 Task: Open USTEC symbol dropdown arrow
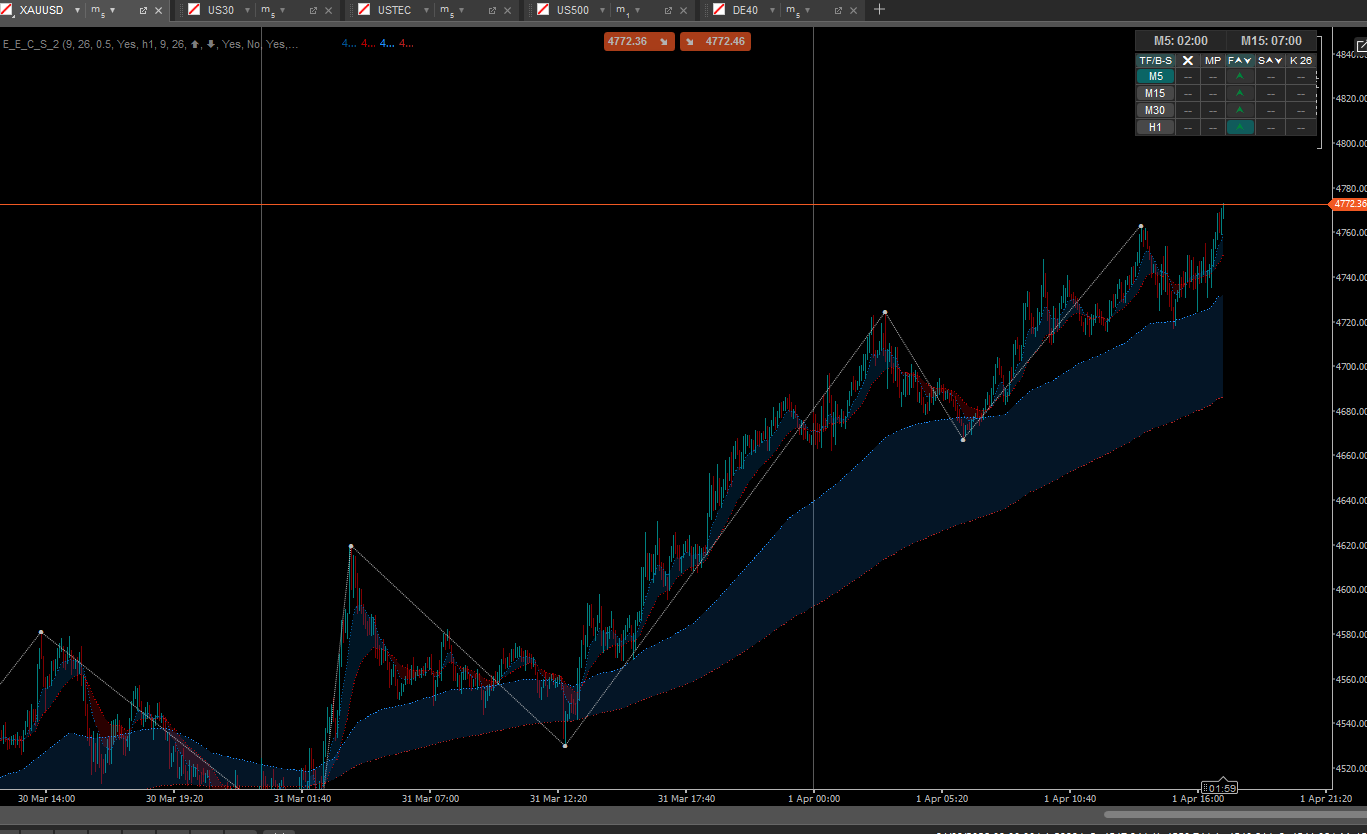point(425,10)
